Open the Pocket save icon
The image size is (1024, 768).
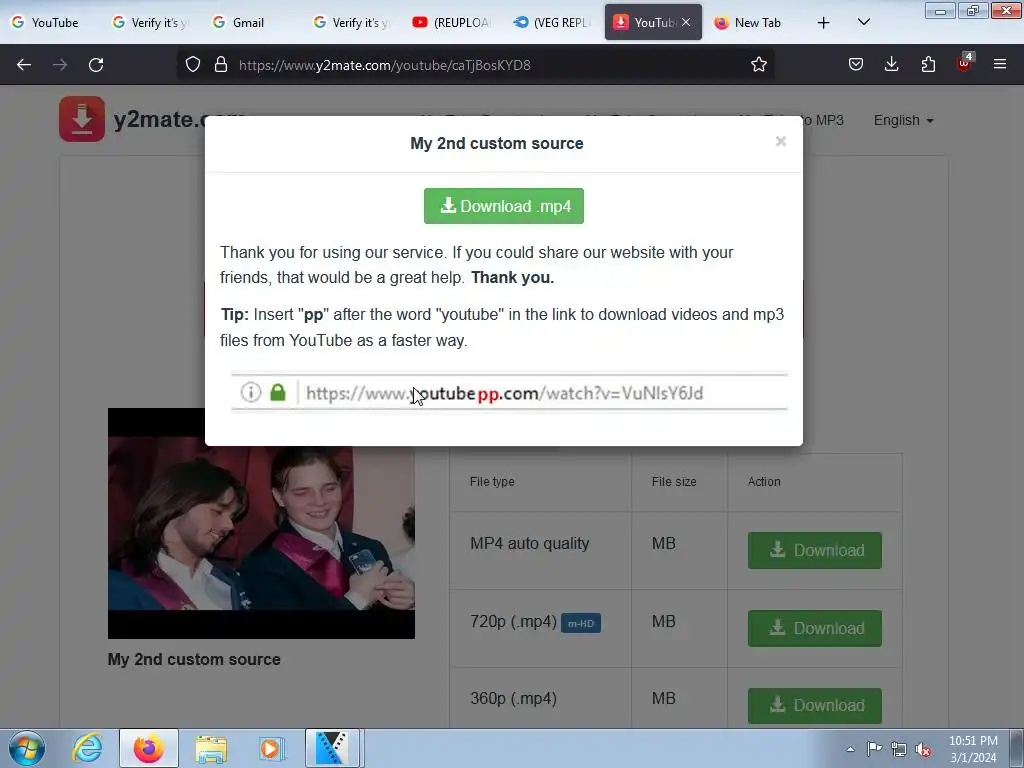click(856, 64)
